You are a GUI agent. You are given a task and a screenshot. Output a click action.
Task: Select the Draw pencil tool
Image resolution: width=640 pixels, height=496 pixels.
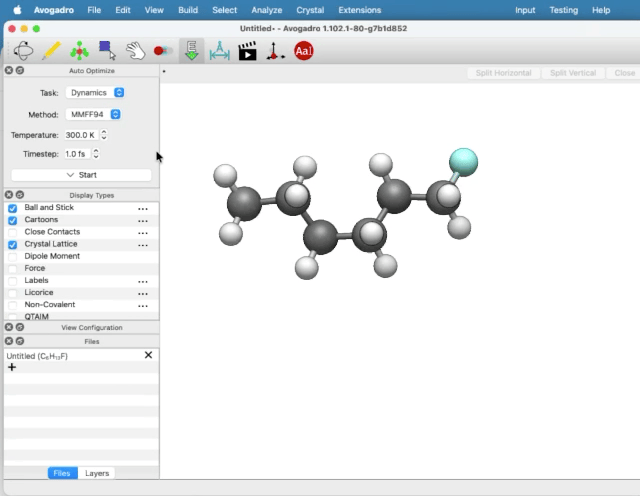coord(51,49)
